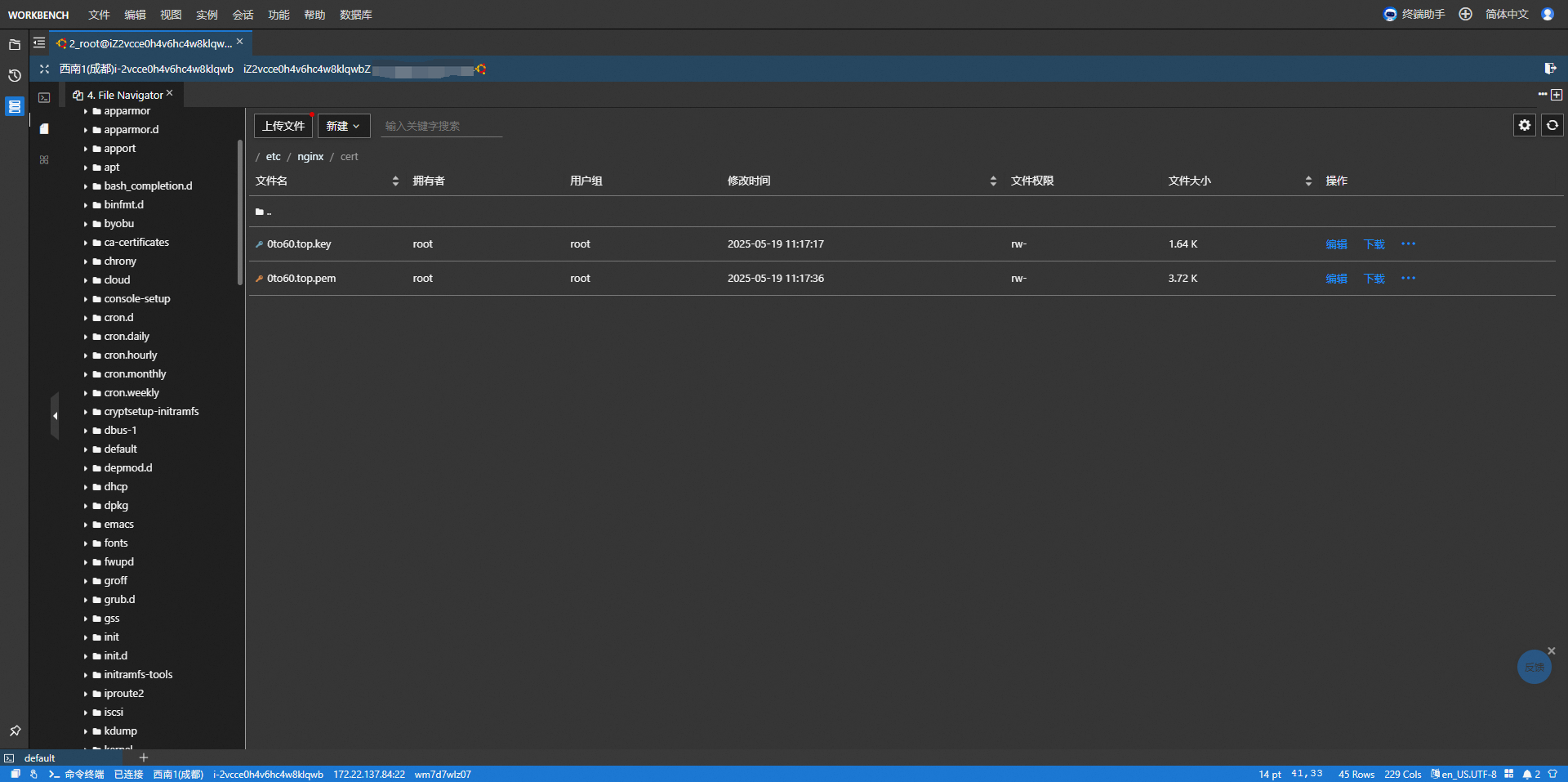Screen dimensions: 1568x782
Task: Open 终端助手 terminal assistant
Action: tap(1414, 15)
